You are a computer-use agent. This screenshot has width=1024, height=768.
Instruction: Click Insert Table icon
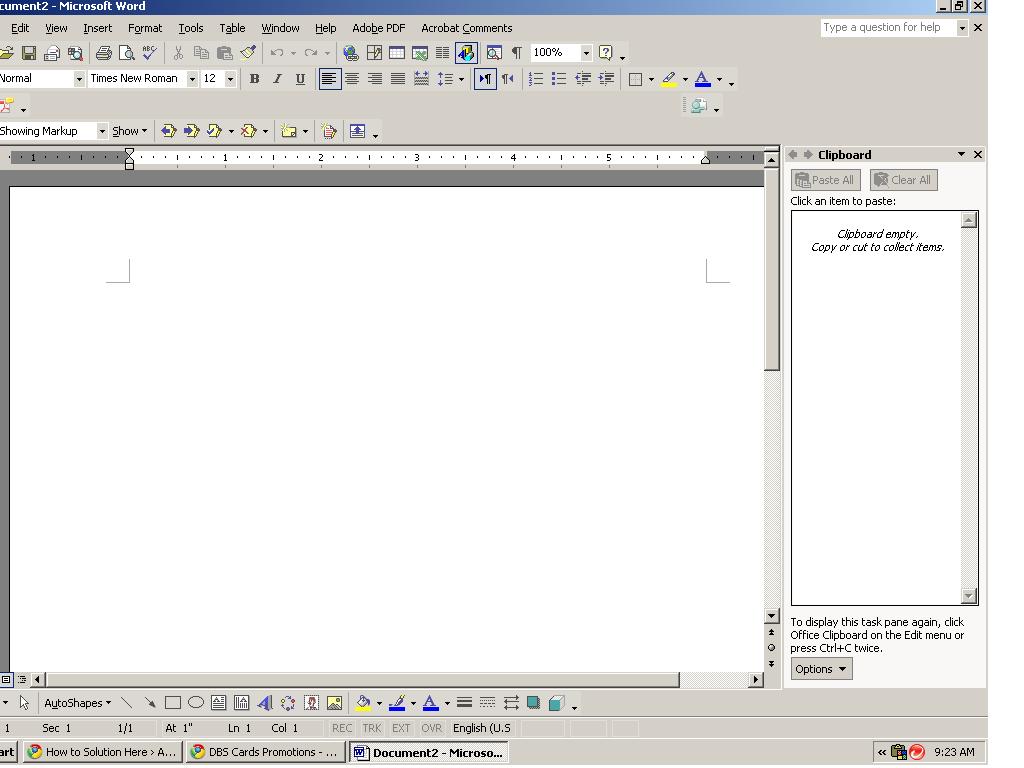[x=397, y=53]
